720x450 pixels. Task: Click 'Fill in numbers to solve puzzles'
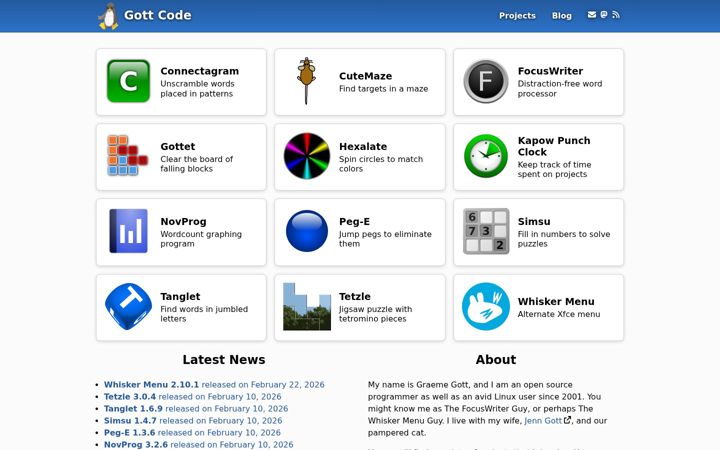[564, 239]
